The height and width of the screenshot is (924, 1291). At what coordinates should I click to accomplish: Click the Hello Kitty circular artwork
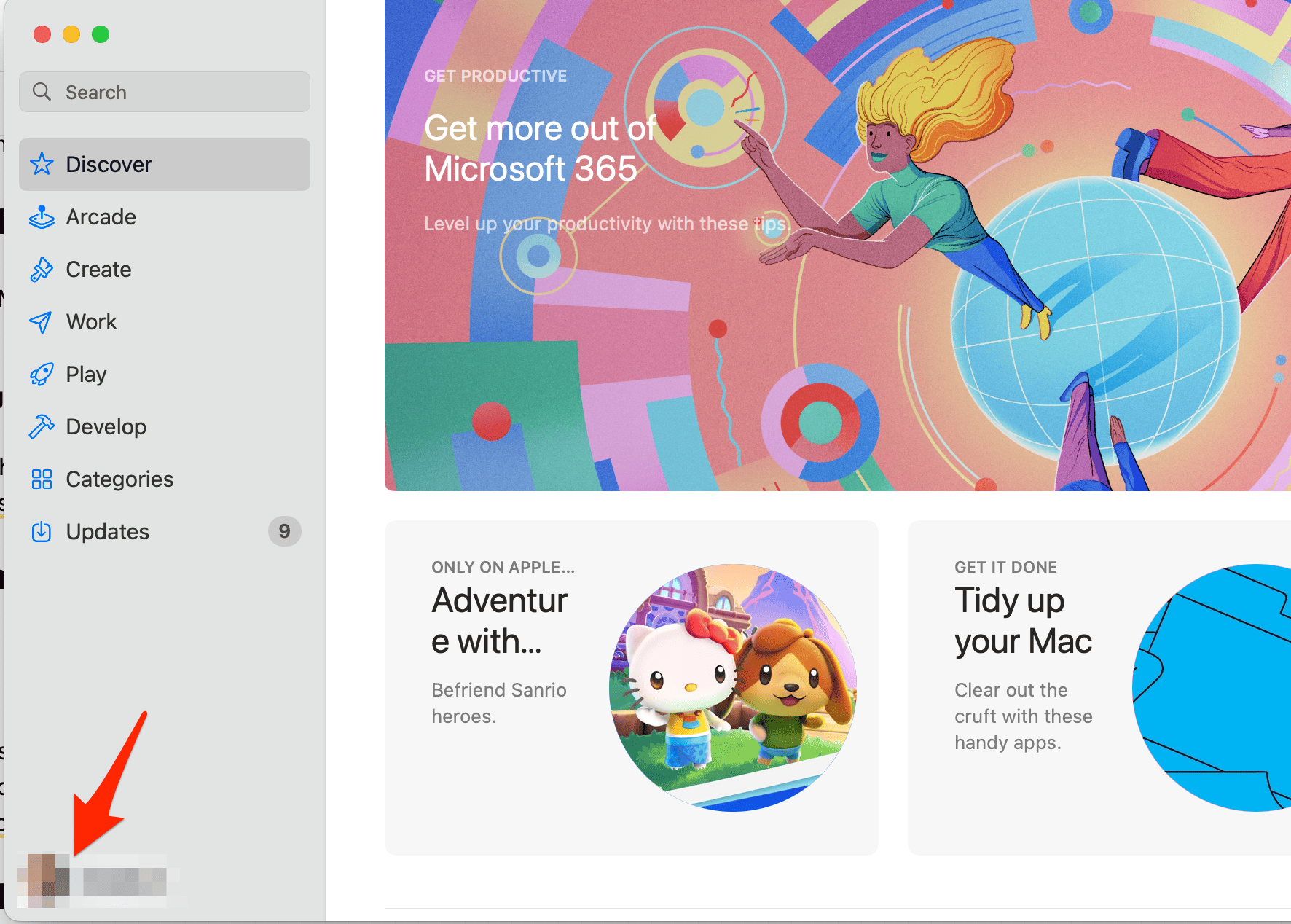(x=732, y=687)
